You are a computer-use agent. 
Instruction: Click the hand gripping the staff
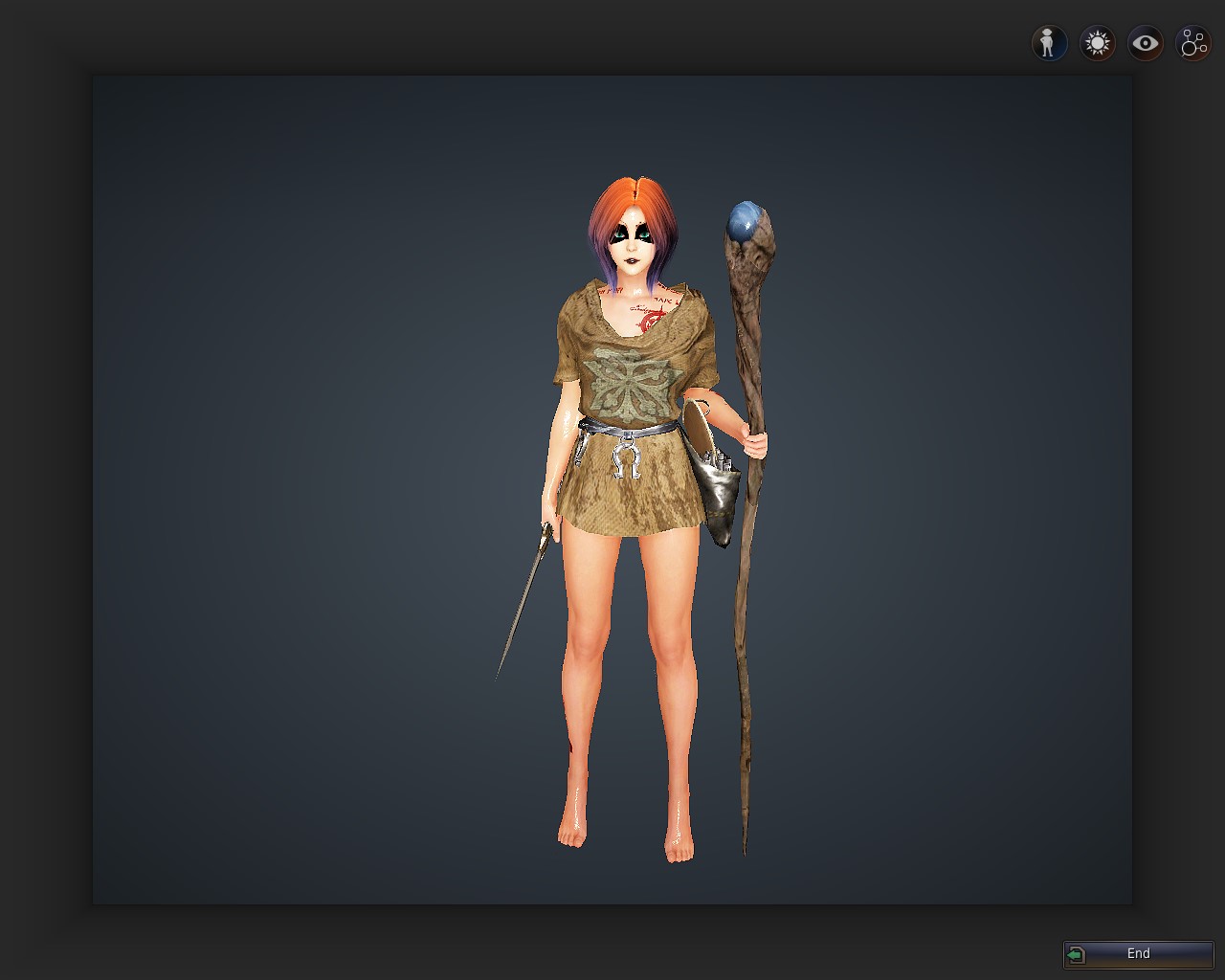click(756, 444)
